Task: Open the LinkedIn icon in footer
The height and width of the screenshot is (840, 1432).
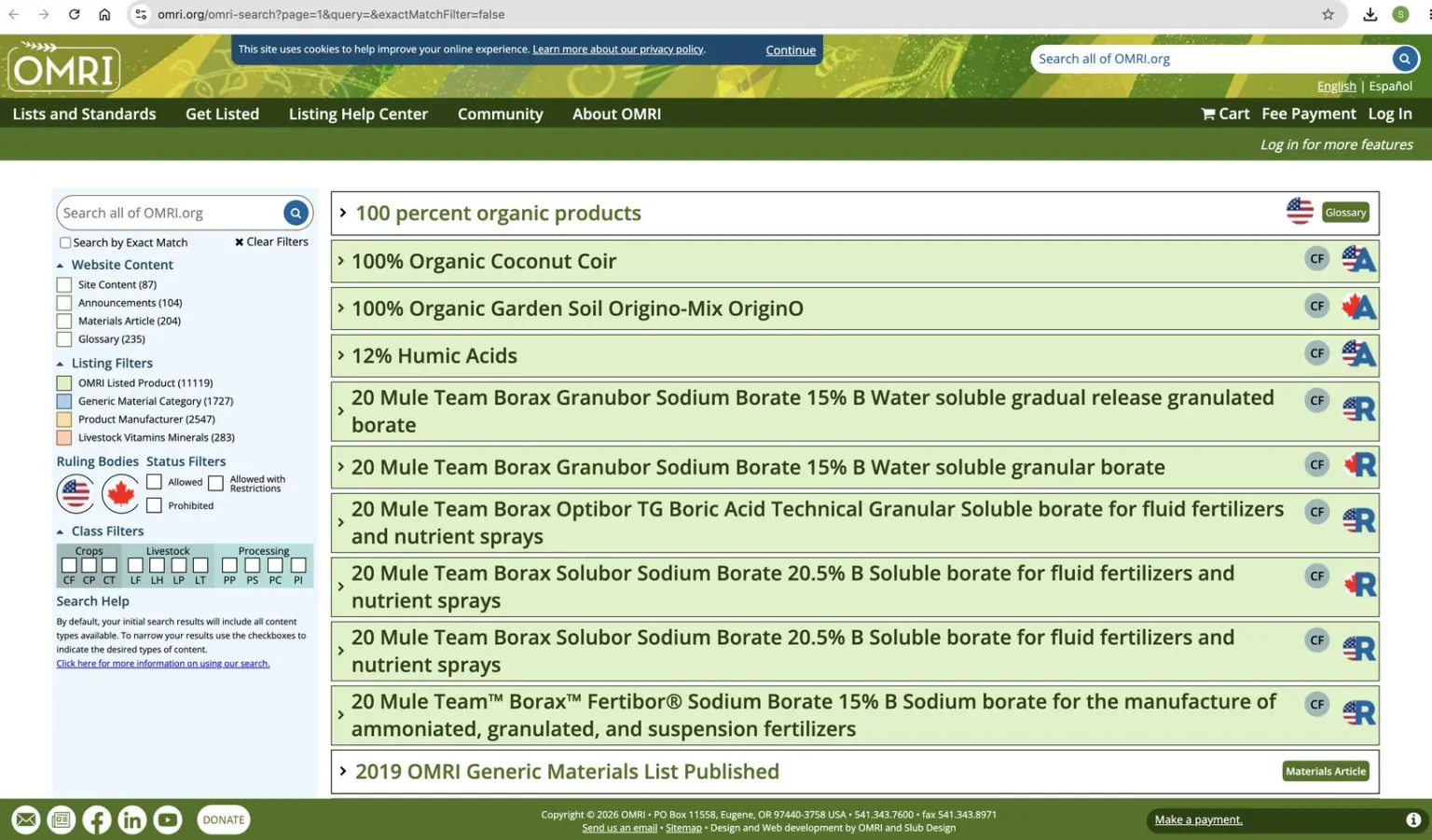Action: point(132,819)
